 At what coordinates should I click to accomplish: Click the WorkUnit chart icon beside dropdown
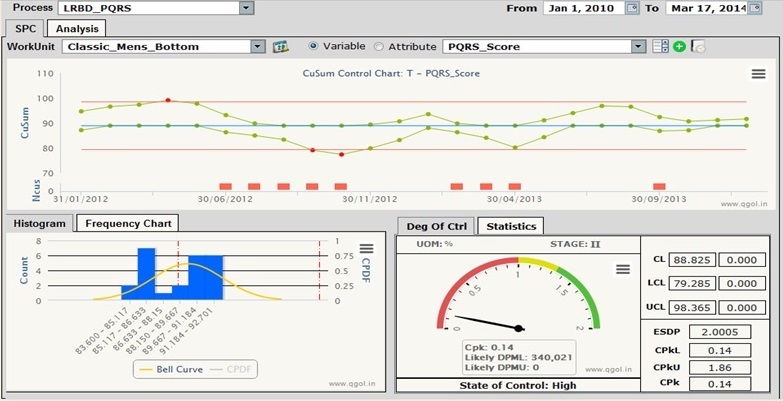(281, 47)
